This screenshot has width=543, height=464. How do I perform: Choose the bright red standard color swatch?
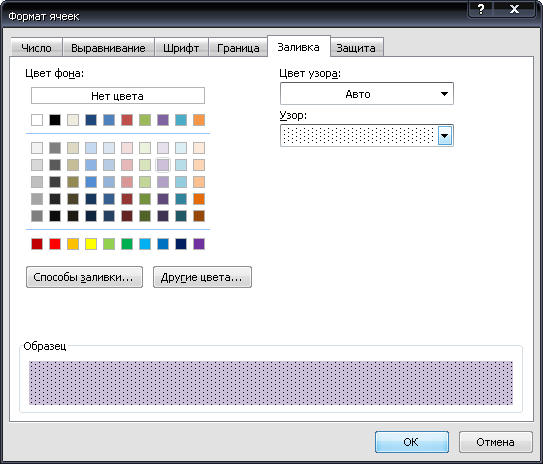55,244
